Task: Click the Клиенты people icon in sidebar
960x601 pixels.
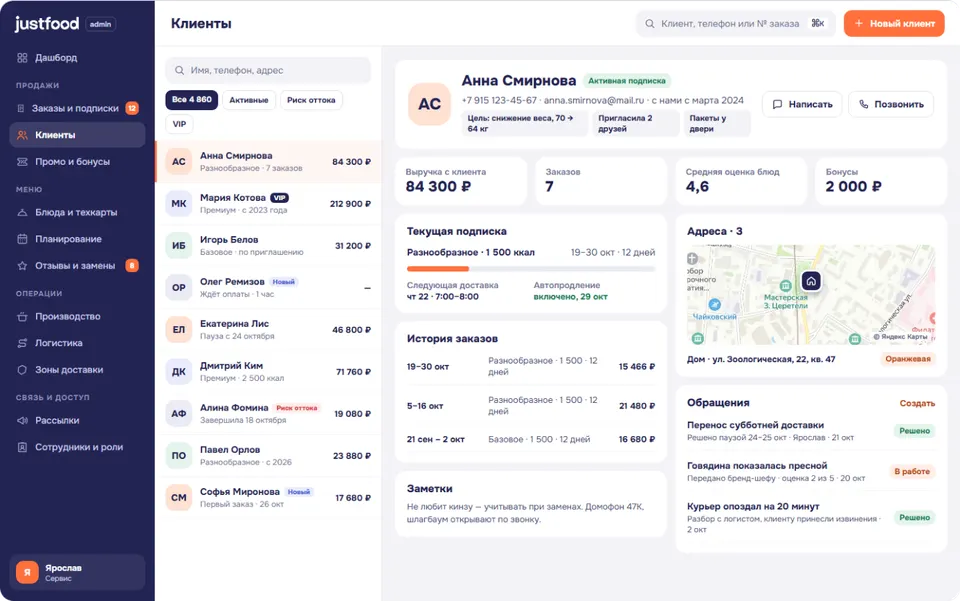Action: coord(22,135)
